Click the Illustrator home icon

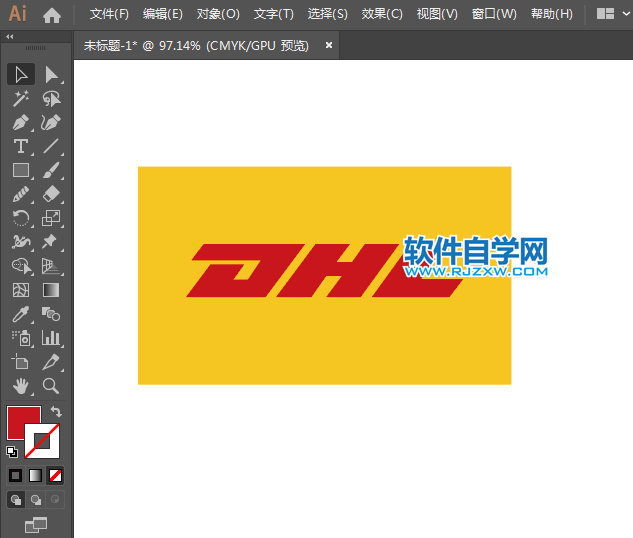52,15
